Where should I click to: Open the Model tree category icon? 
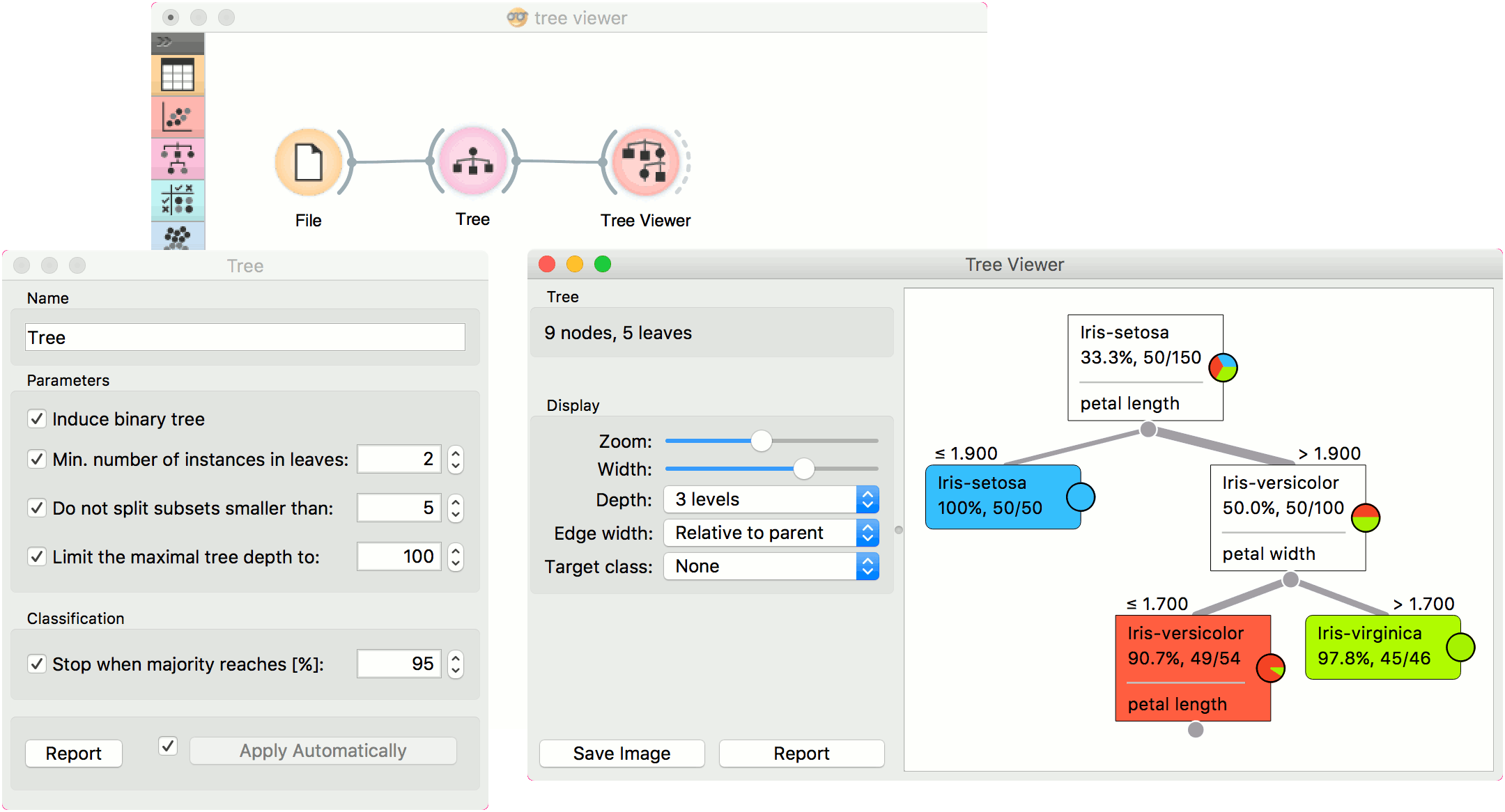tap(178, 159)
